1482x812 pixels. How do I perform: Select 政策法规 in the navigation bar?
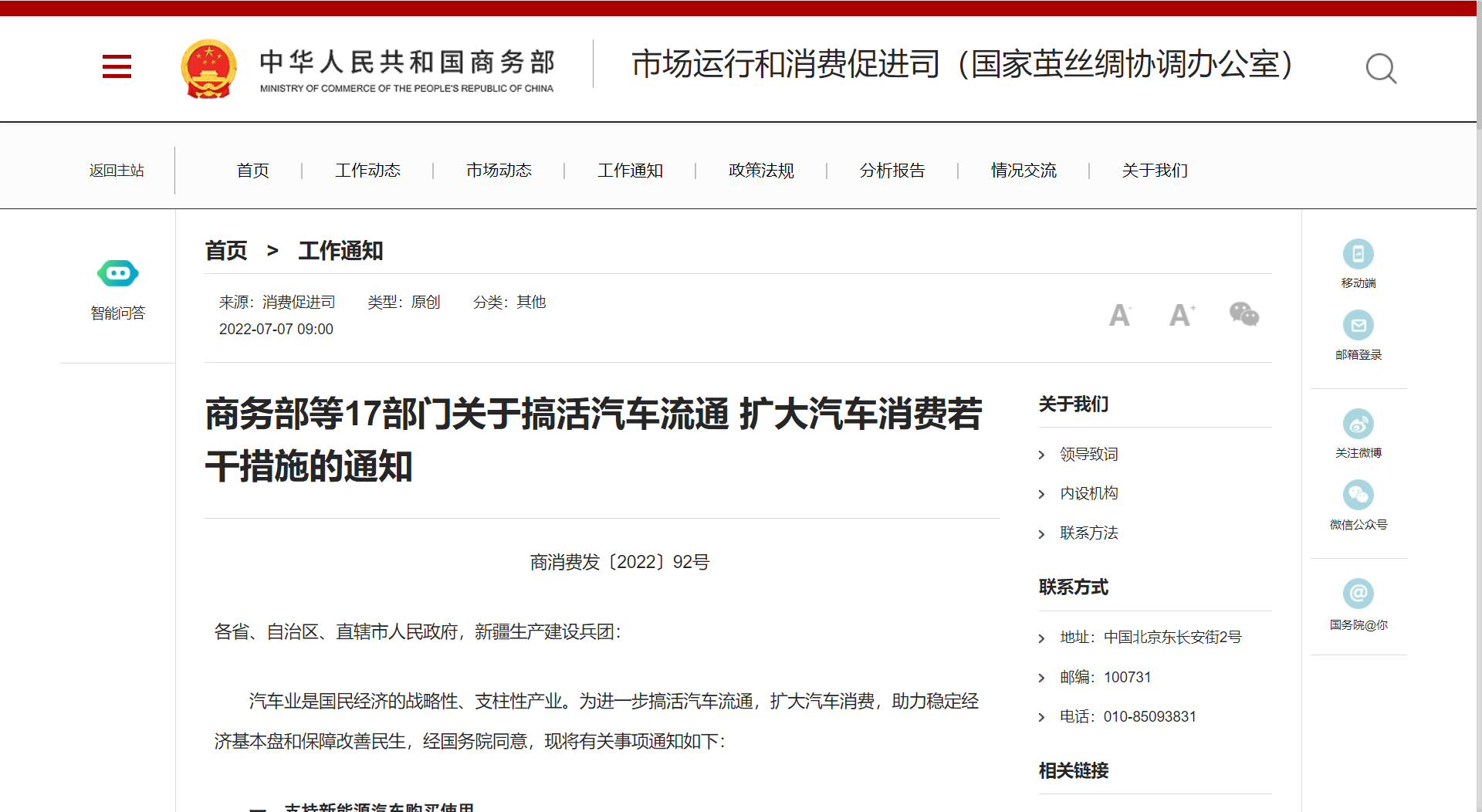(x=761, y=171)
